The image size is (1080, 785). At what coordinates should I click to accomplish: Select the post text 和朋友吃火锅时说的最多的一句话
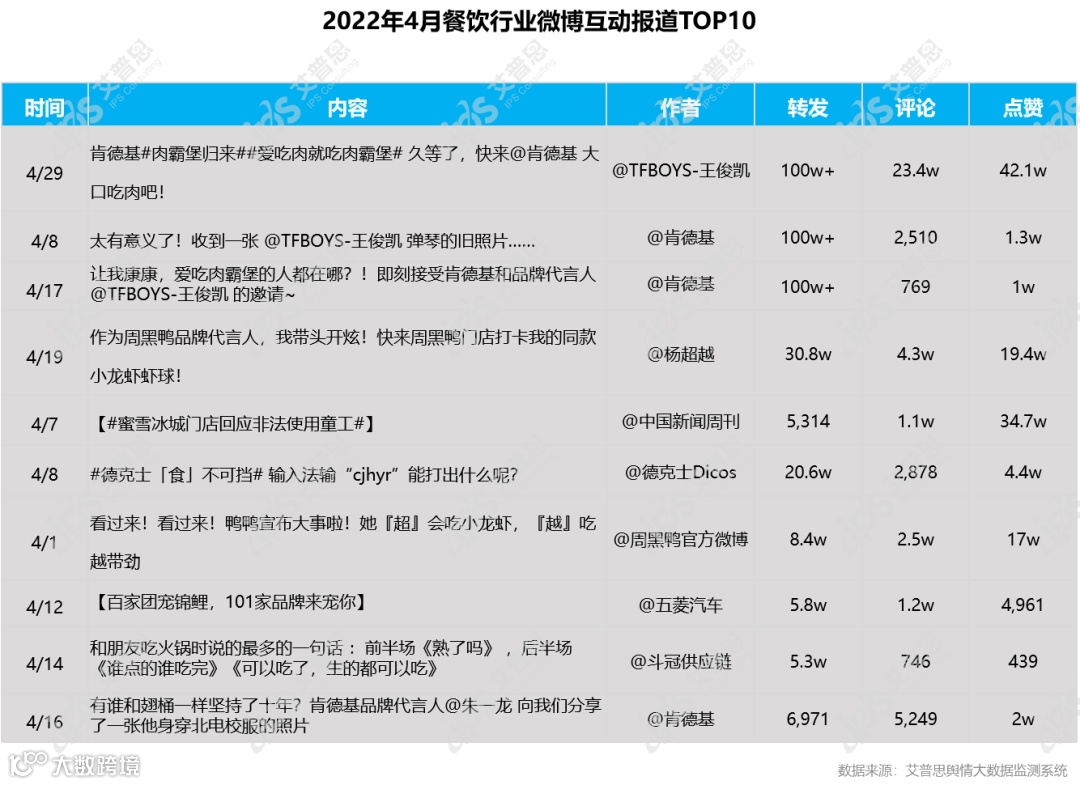coord(331,658)
